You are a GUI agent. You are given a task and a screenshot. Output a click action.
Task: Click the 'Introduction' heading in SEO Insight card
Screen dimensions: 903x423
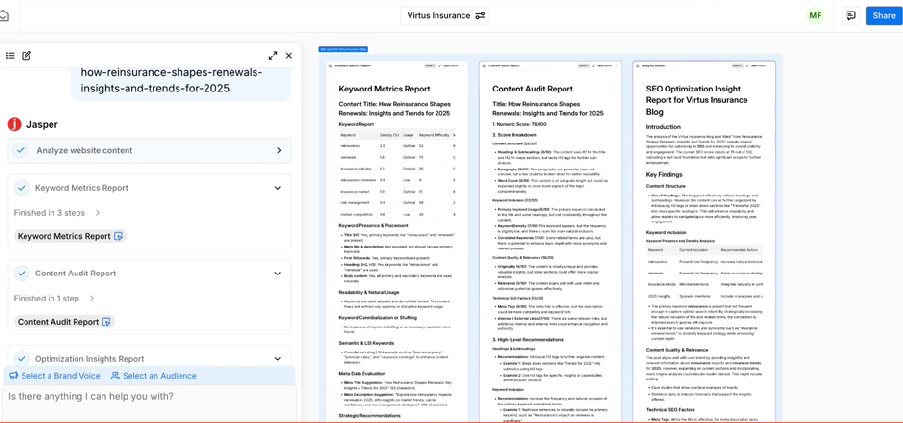(x=663, y=127)
